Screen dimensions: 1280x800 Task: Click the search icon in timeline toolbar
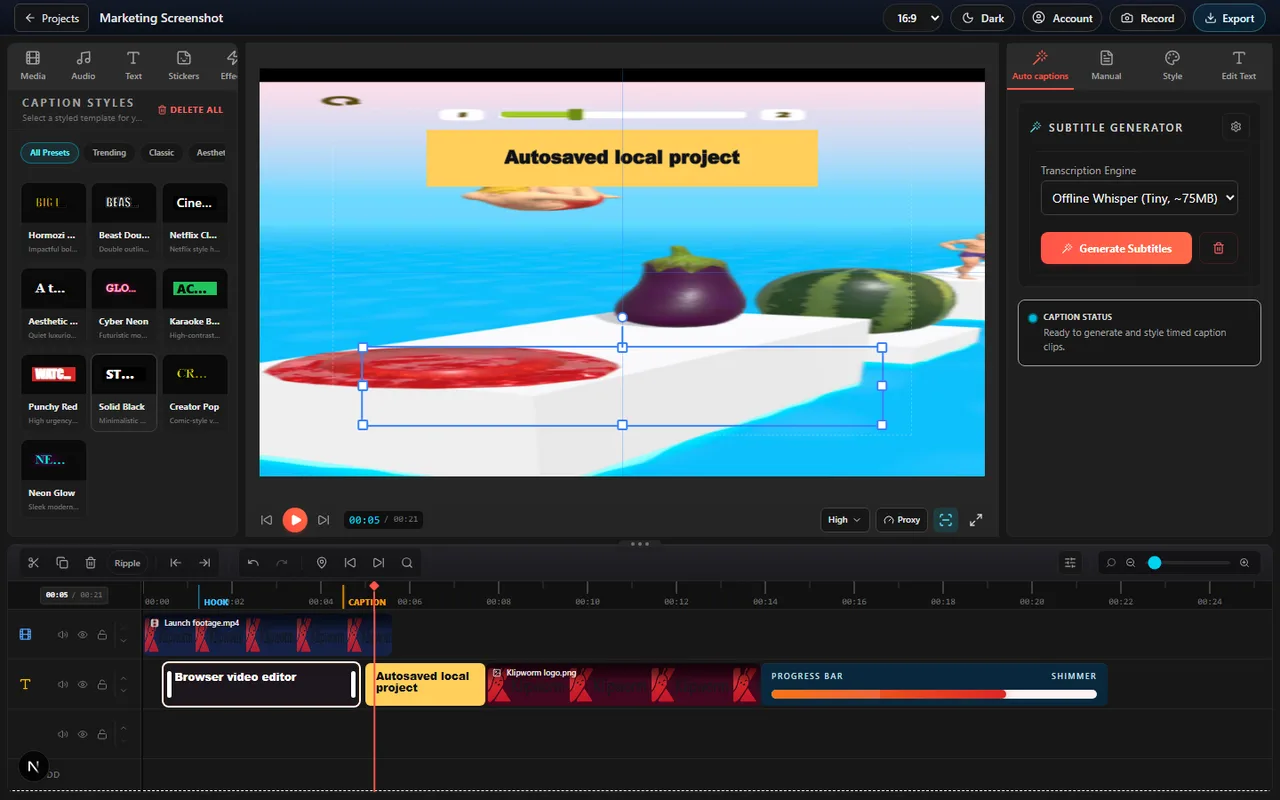407,563
